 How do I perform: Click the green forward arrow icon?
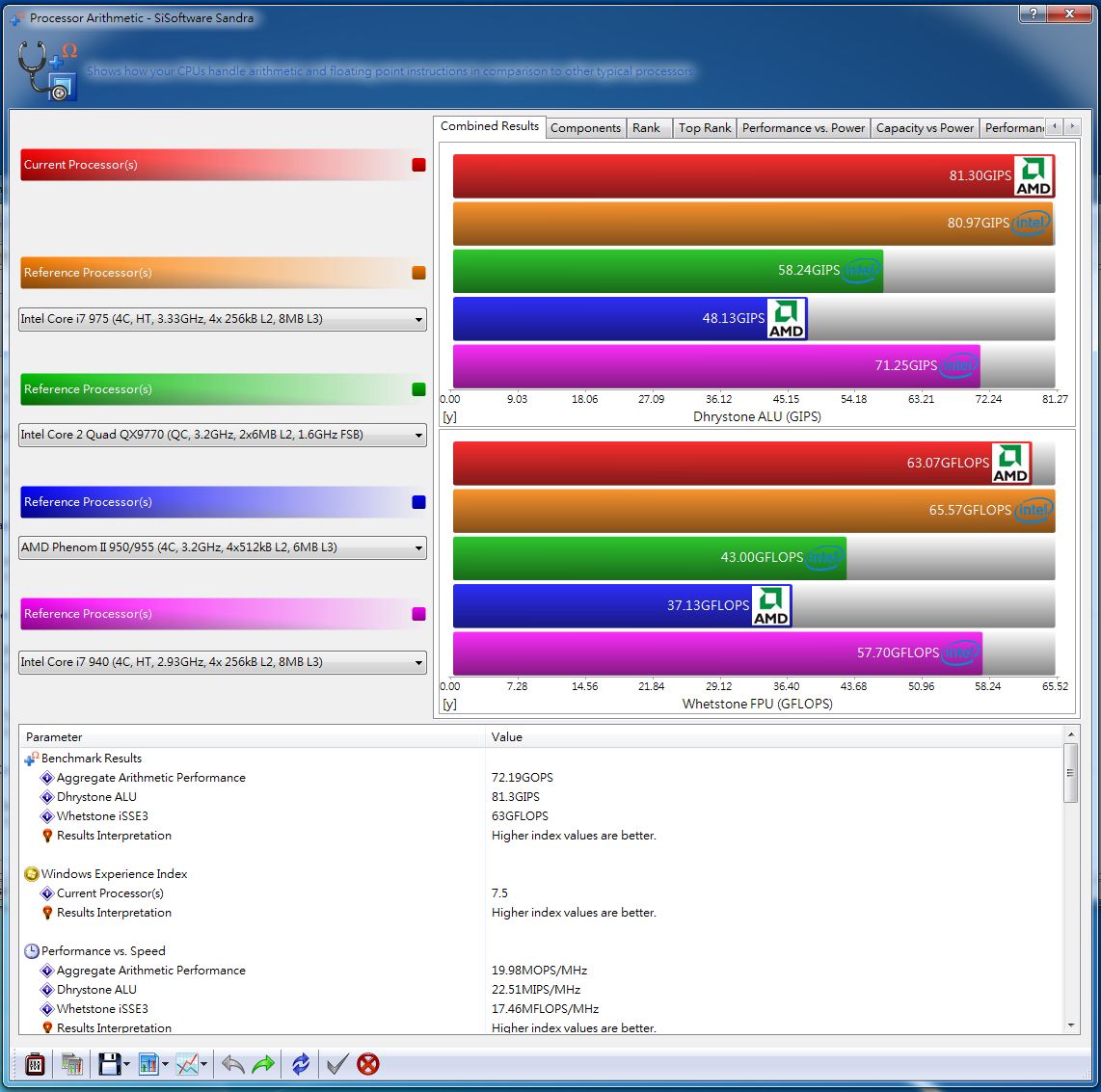tap(263, 1064)
